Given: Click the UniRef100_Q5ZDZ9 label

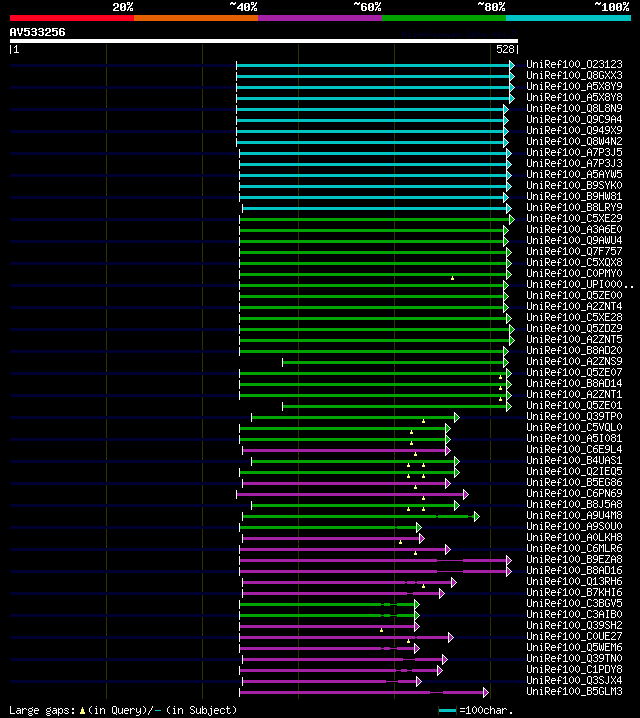Looking at the screenshot, I should pyautogui.click(x=574, y=328).
